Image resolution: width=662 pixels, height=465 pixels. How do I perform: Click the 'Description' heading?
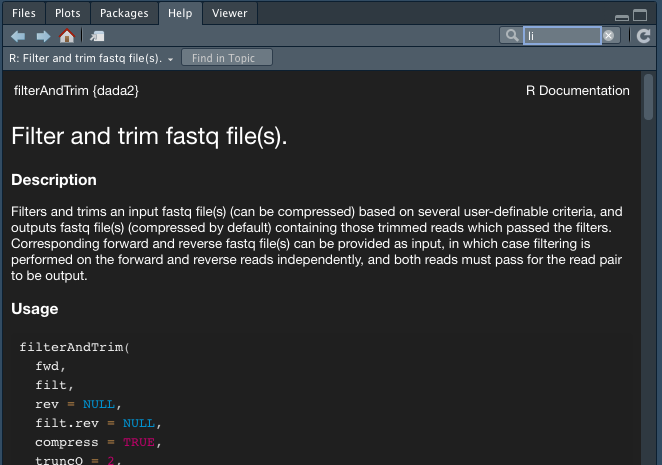click(x=54, y=180)
